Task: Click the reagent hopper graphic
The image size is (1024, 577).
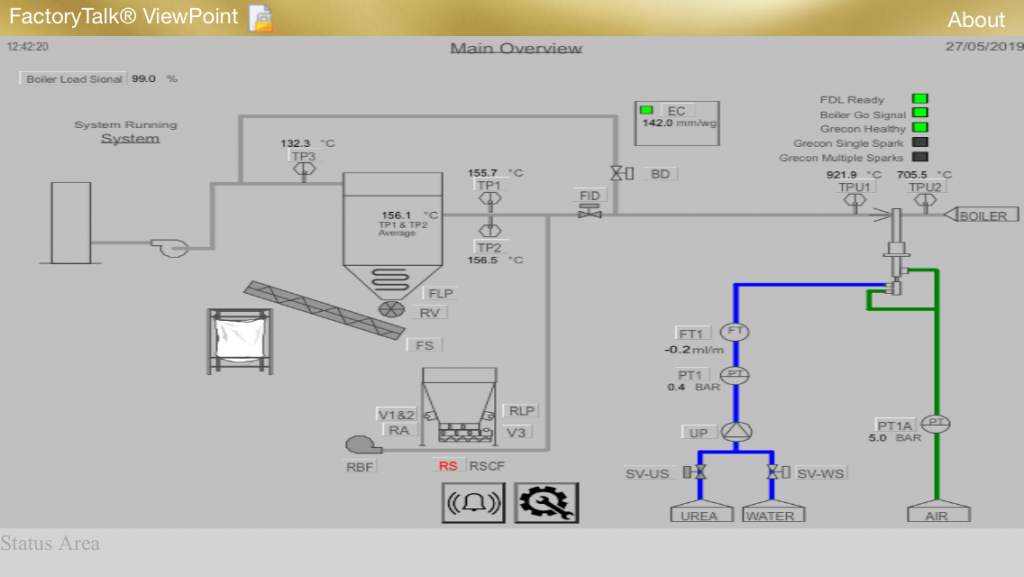Action: click(x=460, y=406)
